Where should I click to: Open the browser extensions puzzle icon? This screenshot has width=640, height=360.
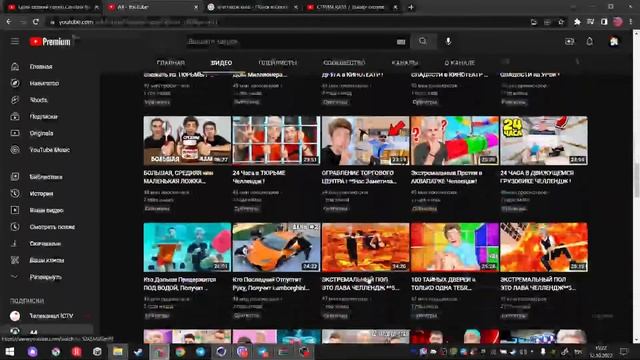577,22
